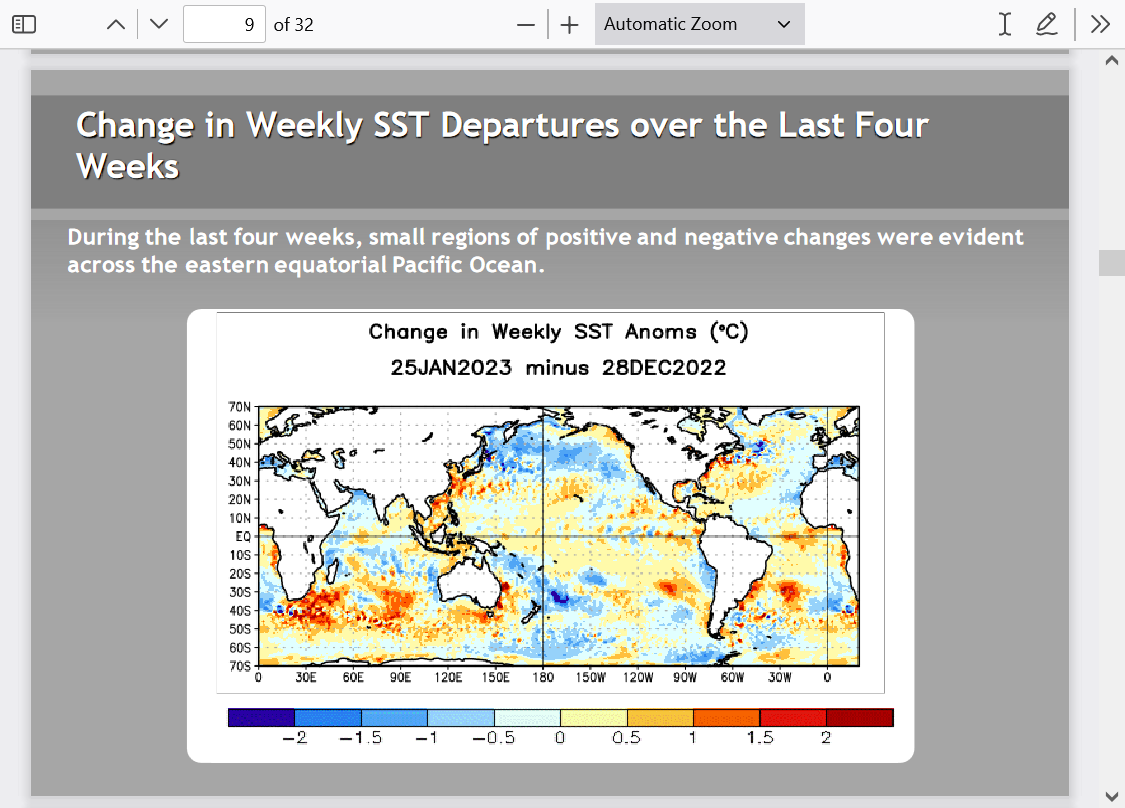Click the '−0.5' colorbar label
Image resolution: width=1125 pixels, height=808 pixels.
click(494, 738)
